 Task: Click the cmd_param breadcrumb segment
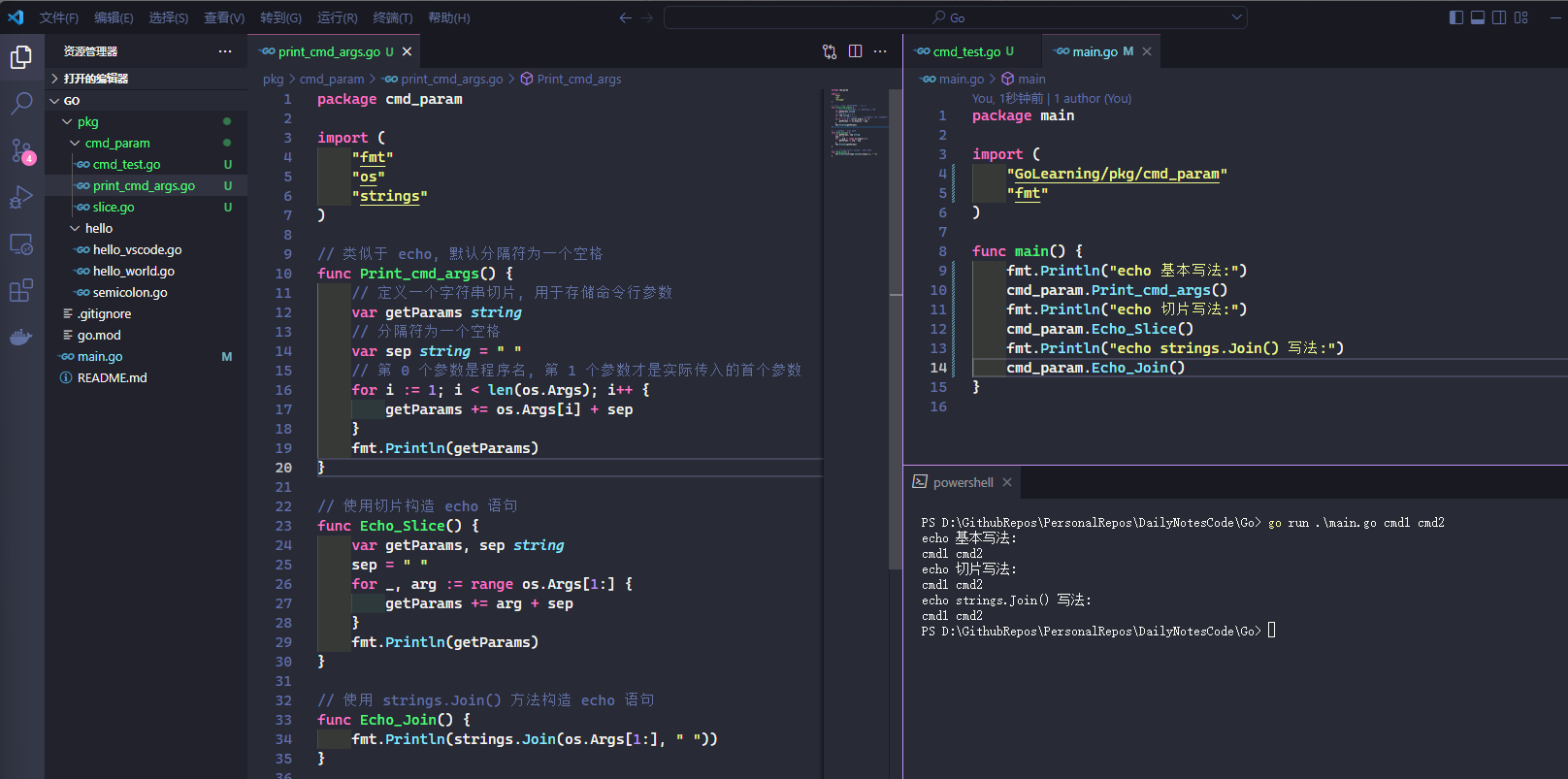pos(332,80)
